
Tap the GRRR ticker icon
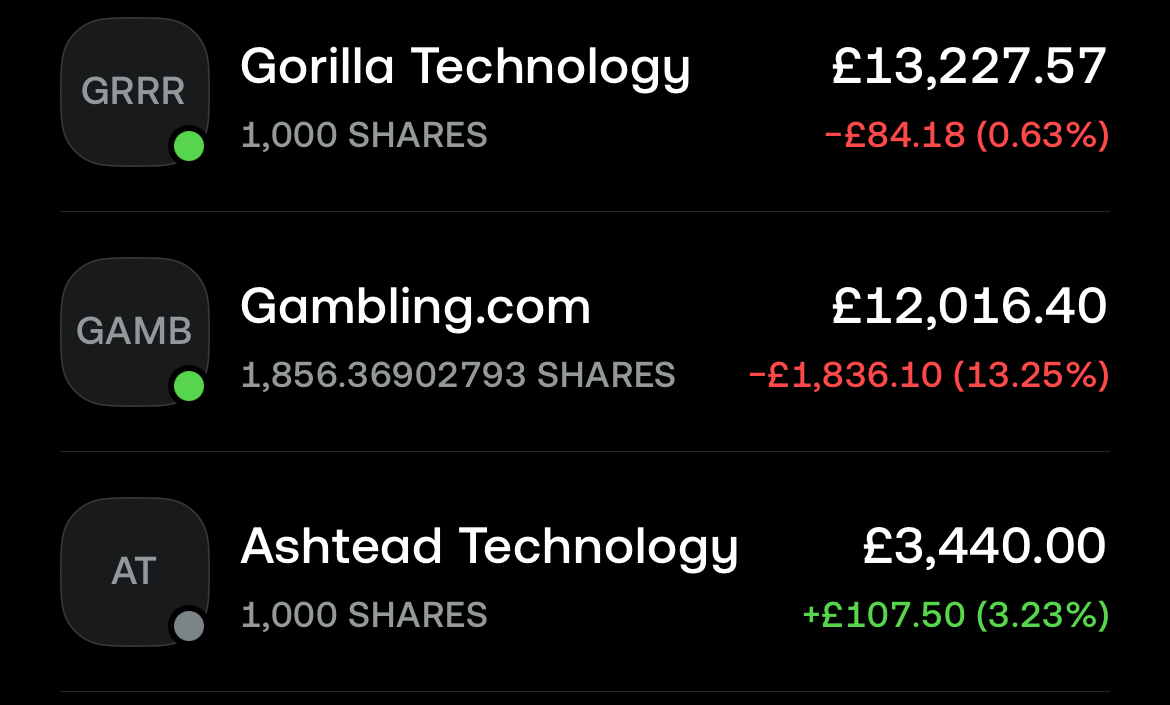coord(133,91)
